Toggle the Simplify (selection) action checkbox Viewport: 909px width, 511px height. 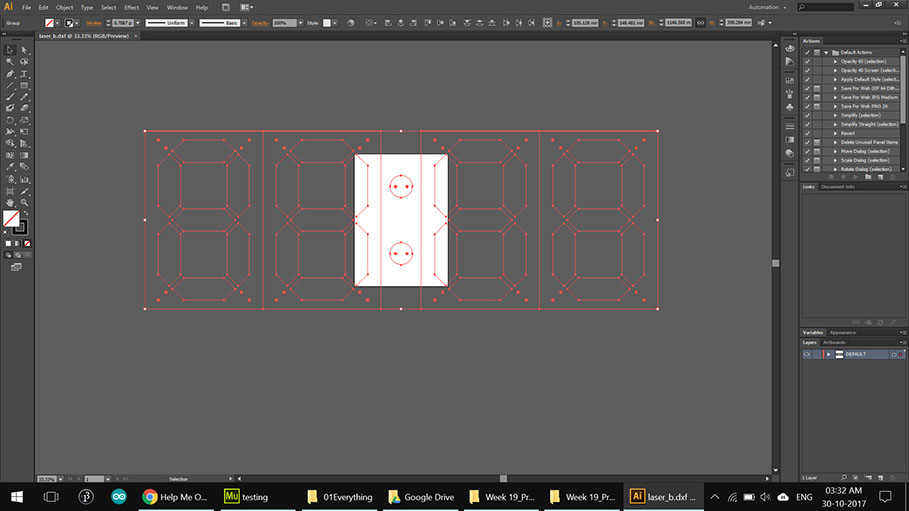coord(807,115)
